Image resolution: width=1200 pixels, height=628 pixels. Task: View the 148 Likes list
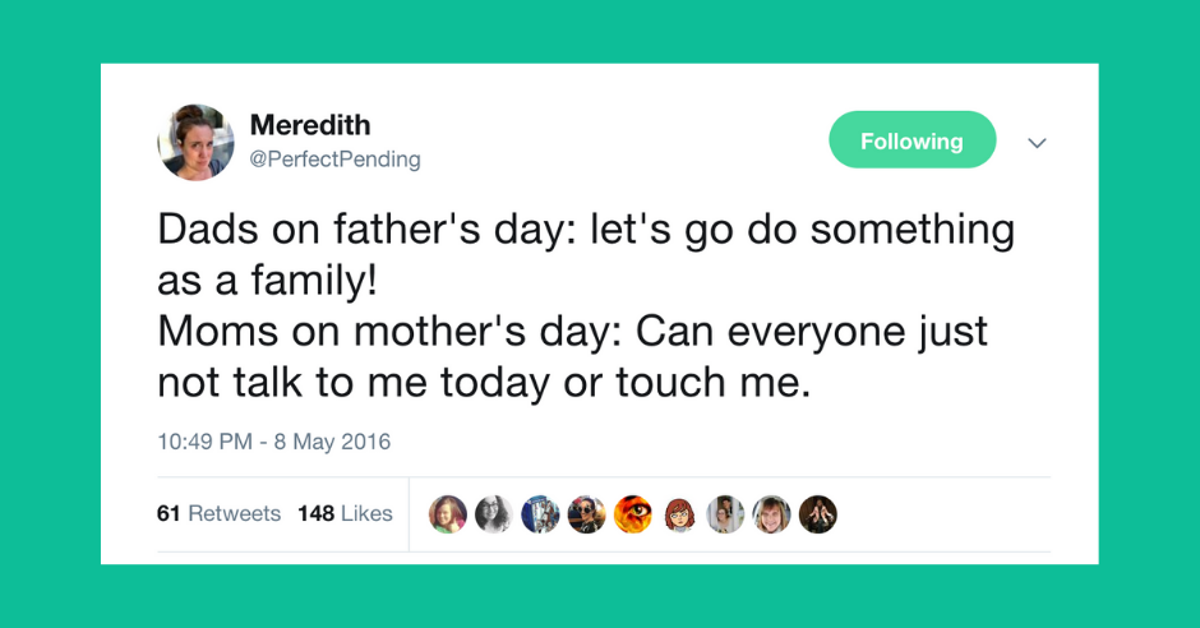(x=345, y=514)
